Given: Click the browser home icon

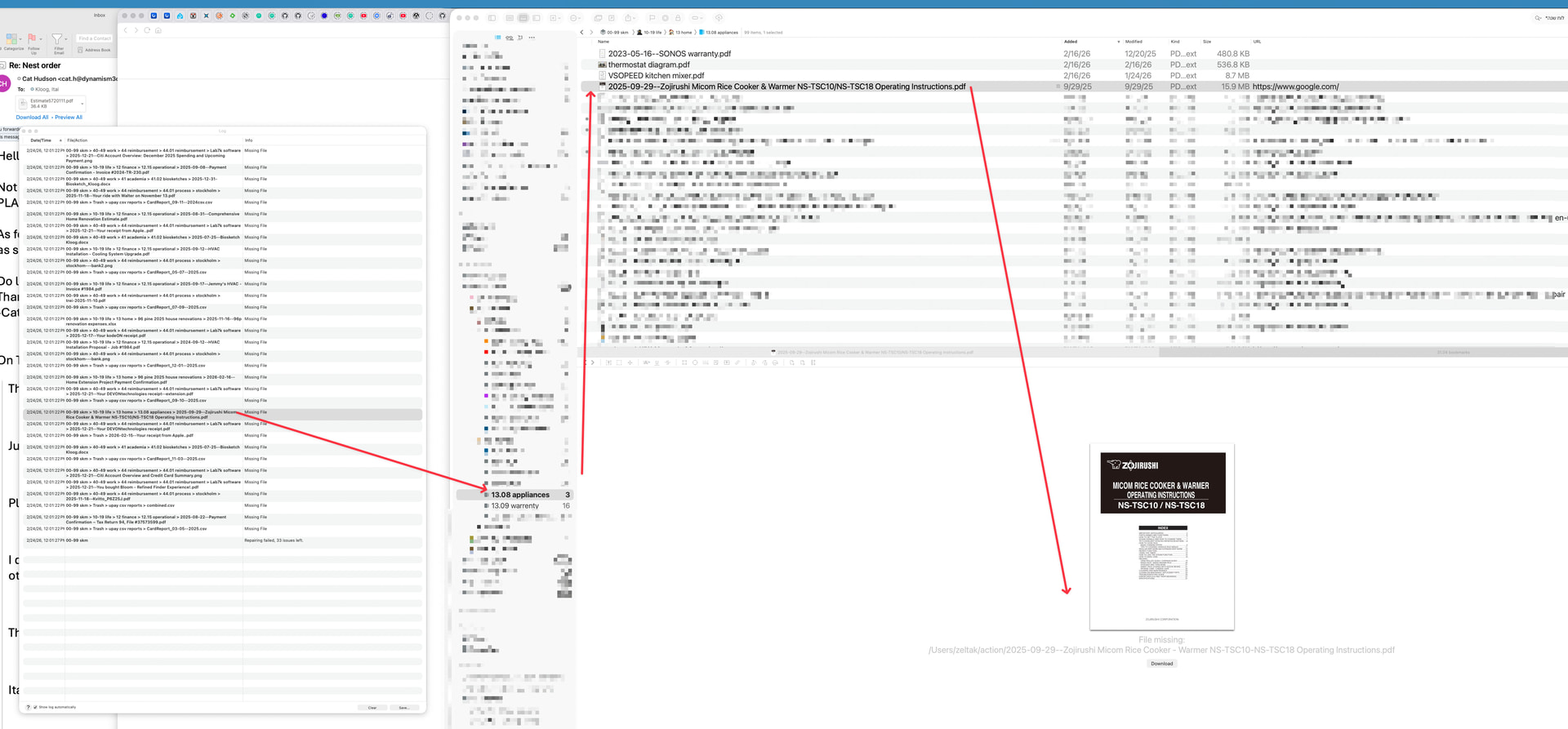Looking at the screenshot, I should click(158, 30).
